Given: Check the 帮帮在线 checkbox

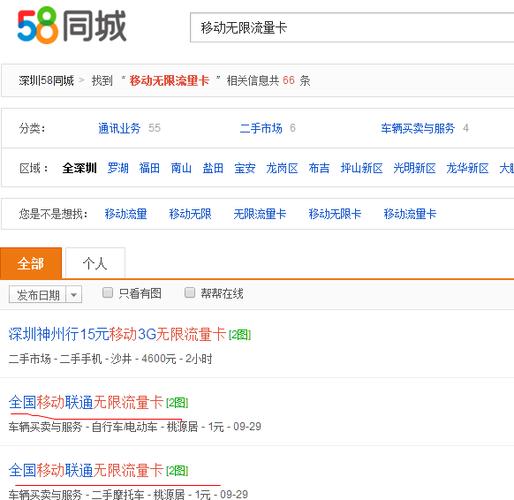Looking at the screenshot, I should point(190,293).
